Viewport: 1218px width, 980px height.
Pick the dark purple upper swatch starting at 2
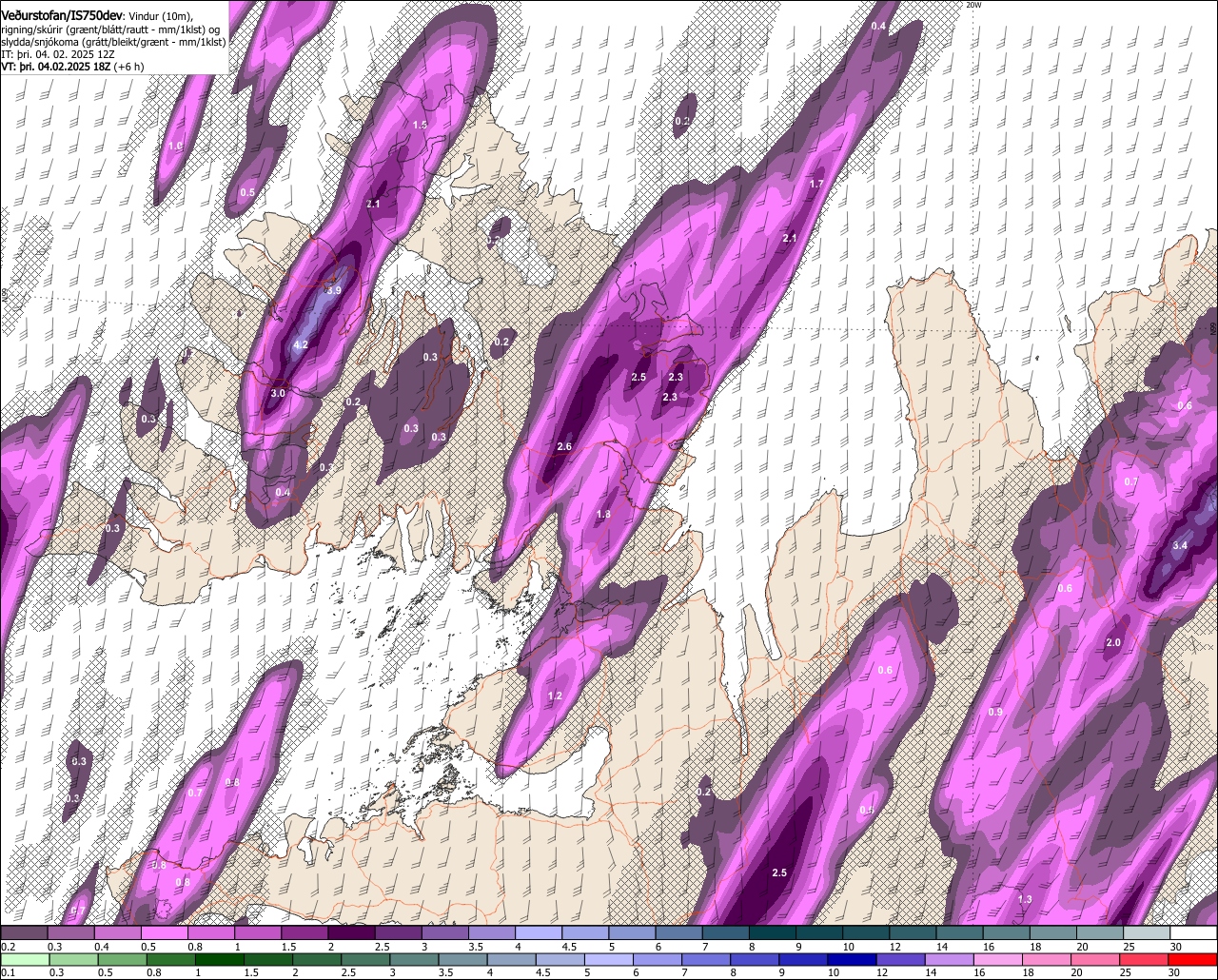click(351, 933)
